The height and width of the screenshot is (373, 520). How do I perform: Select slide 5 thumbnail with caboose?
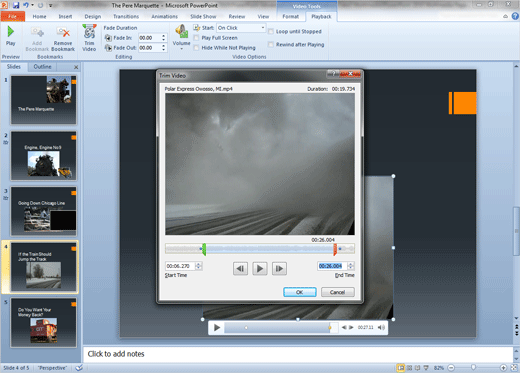pos(43,323)
